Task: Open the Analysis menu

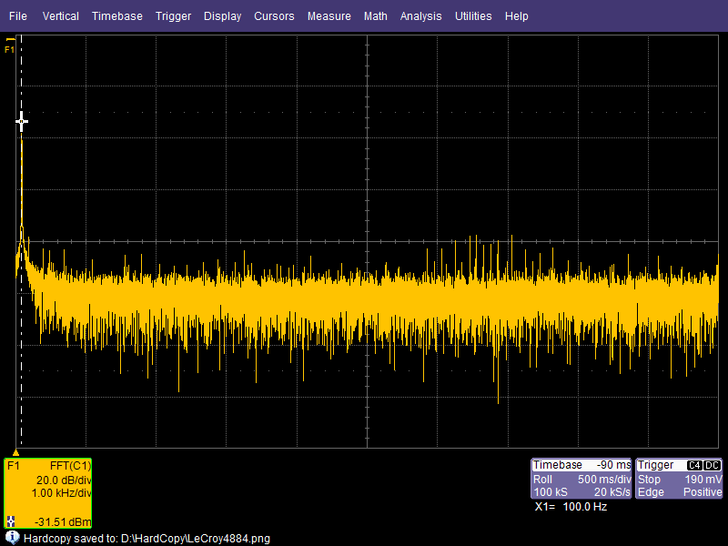Action: click(420, 16)
